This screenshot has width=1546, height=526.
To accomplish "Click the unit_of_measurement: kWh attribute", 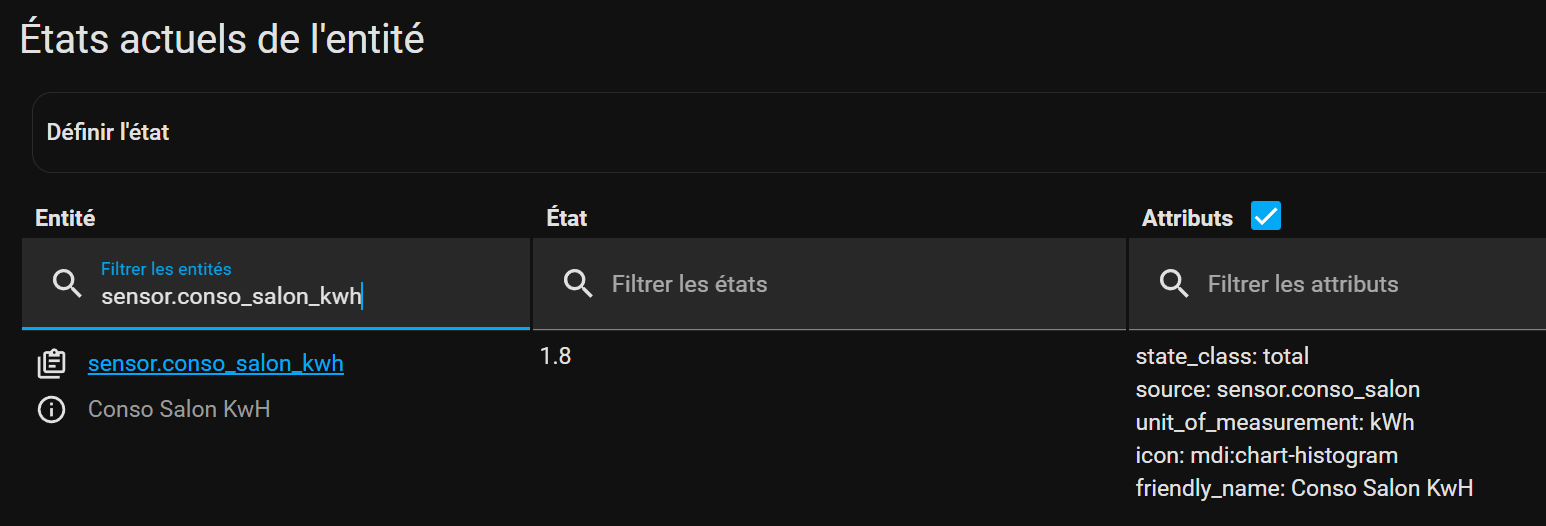I will pyautogui.click(x=1275, y=422).
